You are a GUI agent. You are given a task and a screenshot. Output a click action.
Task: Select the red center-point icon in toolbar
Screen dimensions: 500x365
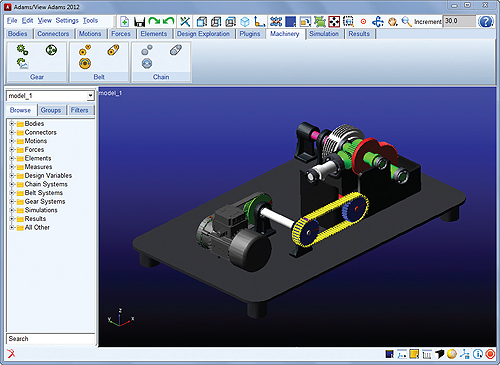coord(363,22)
